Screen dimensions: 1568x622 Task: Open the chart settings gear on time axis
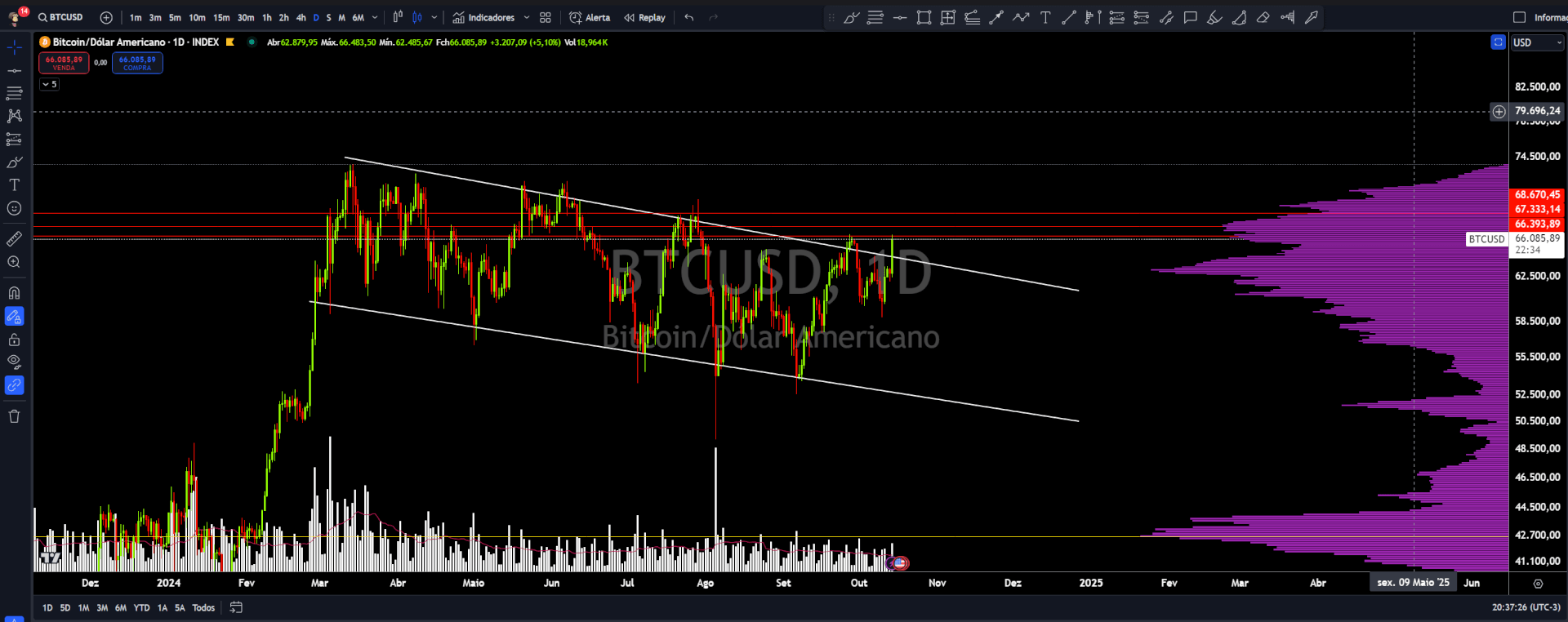pyautogui.click(x=1538, y=583)
